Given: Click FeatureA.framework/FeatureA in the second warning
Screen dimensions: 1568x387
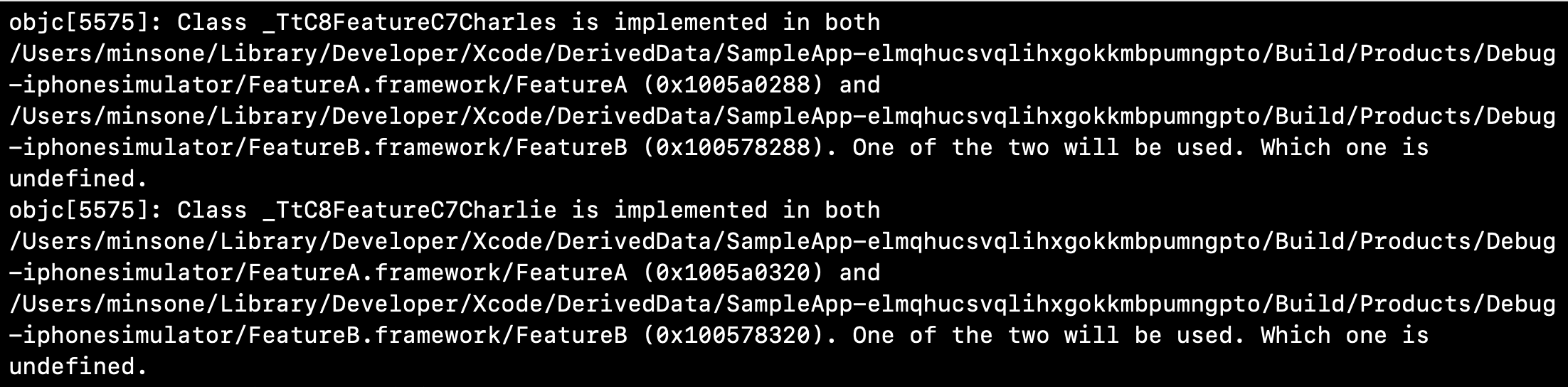Looking at the screenshot, I should click(x=438, y=273).
